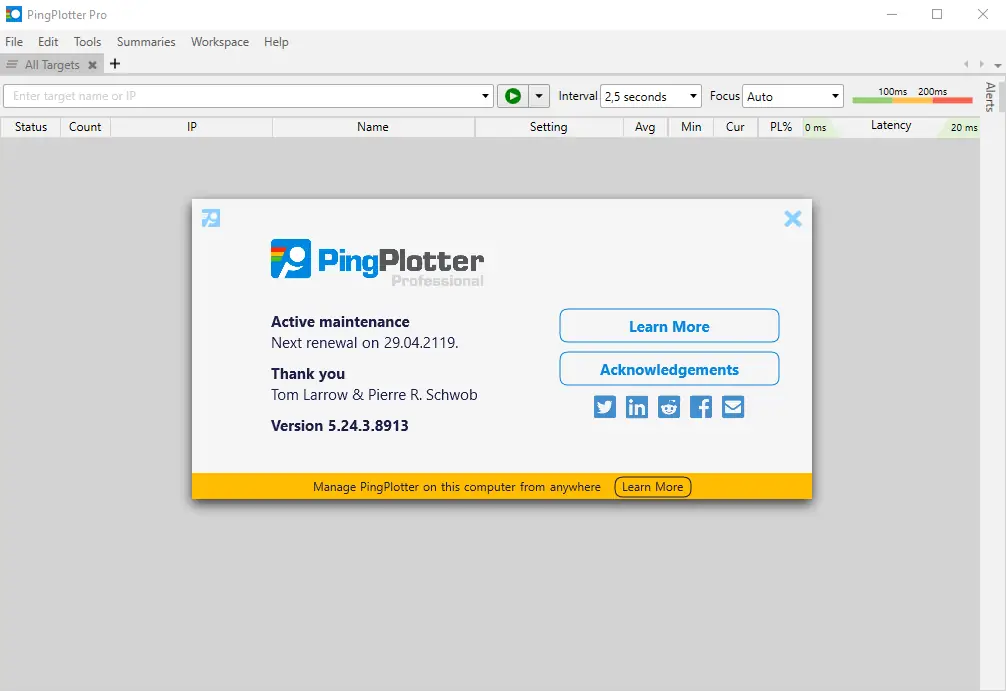
Task: Click Learn More in the yellow banner
Action: (x=652, y=487)
